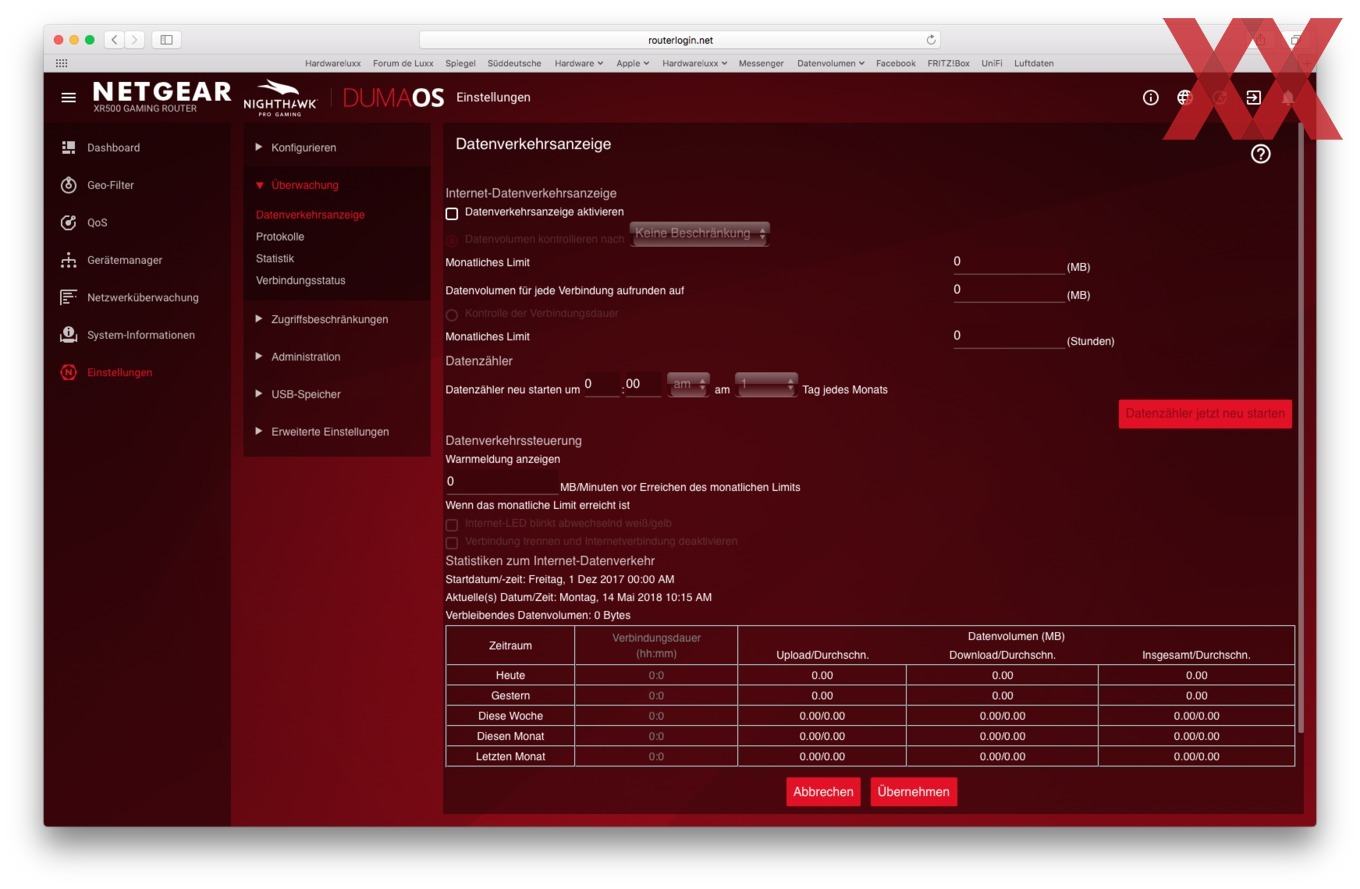The height and width of the screenshot is (889, 1360).
Task: Select Datenvolumen kontrollieren nach radio button
Action: [x=451, y=240]
